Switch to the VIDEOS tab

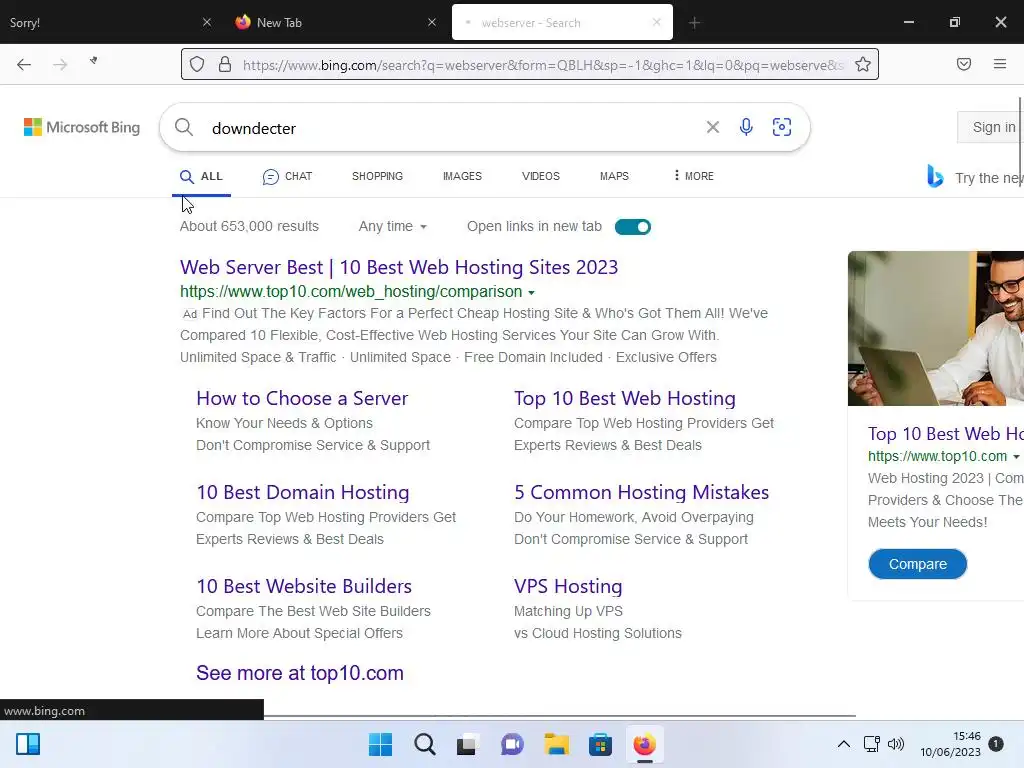[541, 176]
